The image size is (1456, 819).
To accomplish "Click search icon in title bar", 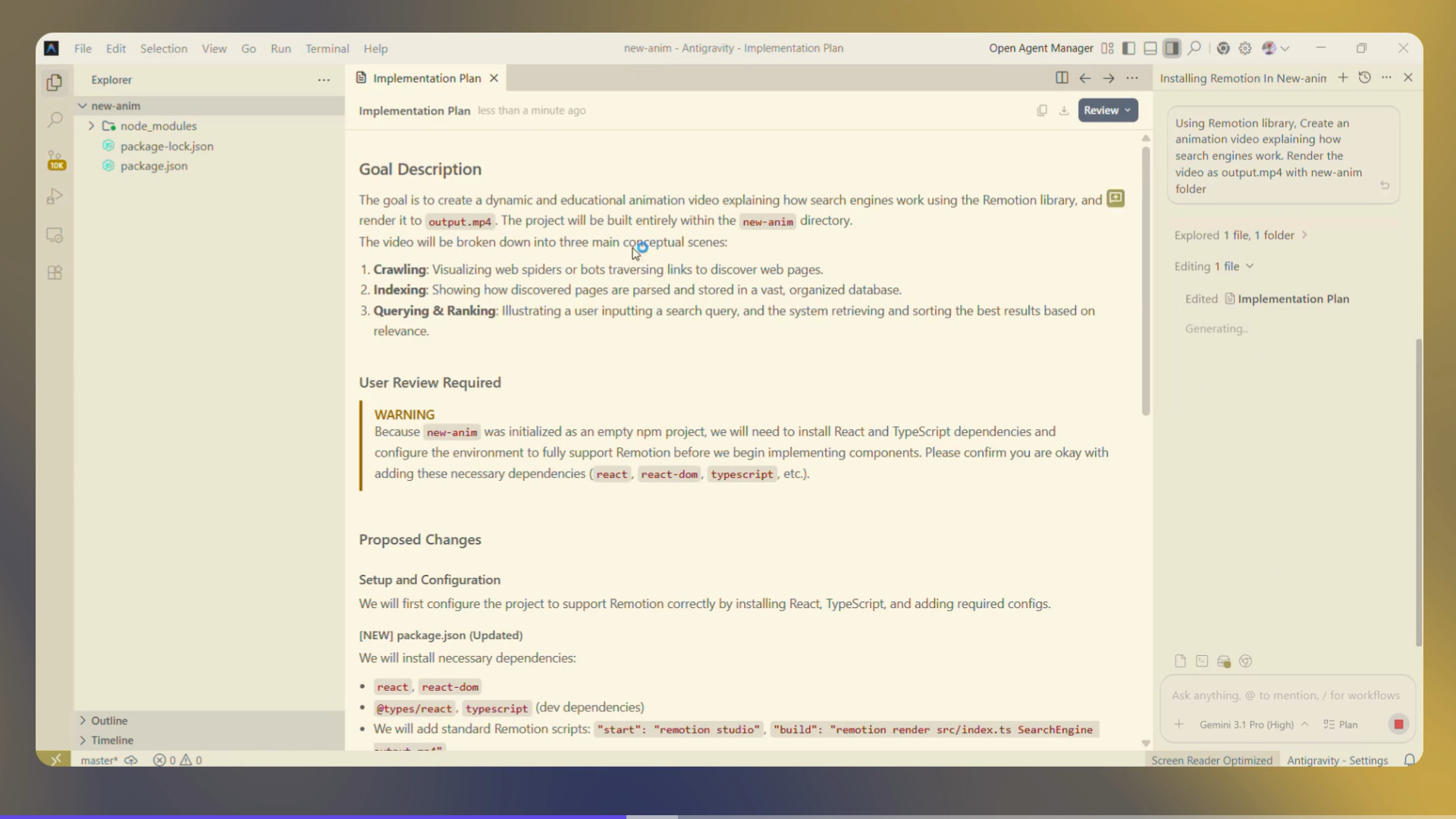I will click(x=1194, y=49).
